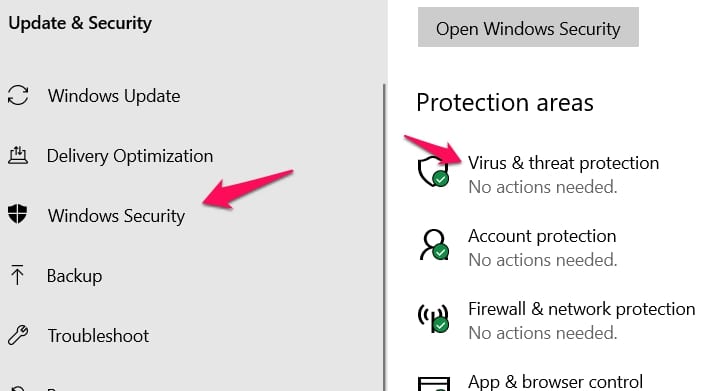Click the Account protection person icon

(434, 245)
